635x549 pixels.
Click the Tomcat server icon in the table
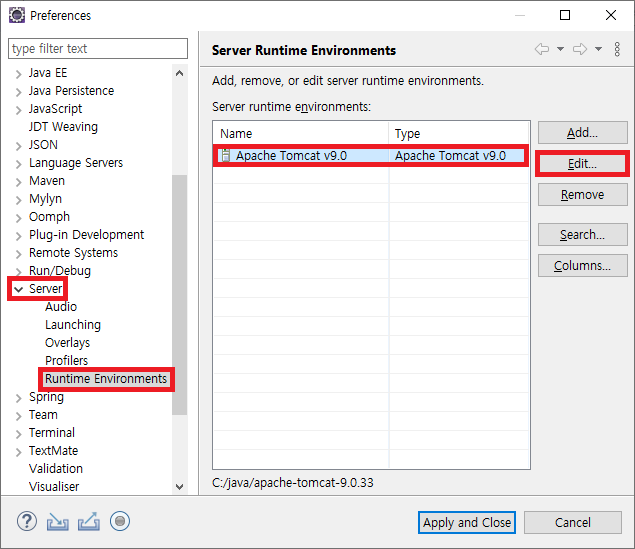coord(226,155)
